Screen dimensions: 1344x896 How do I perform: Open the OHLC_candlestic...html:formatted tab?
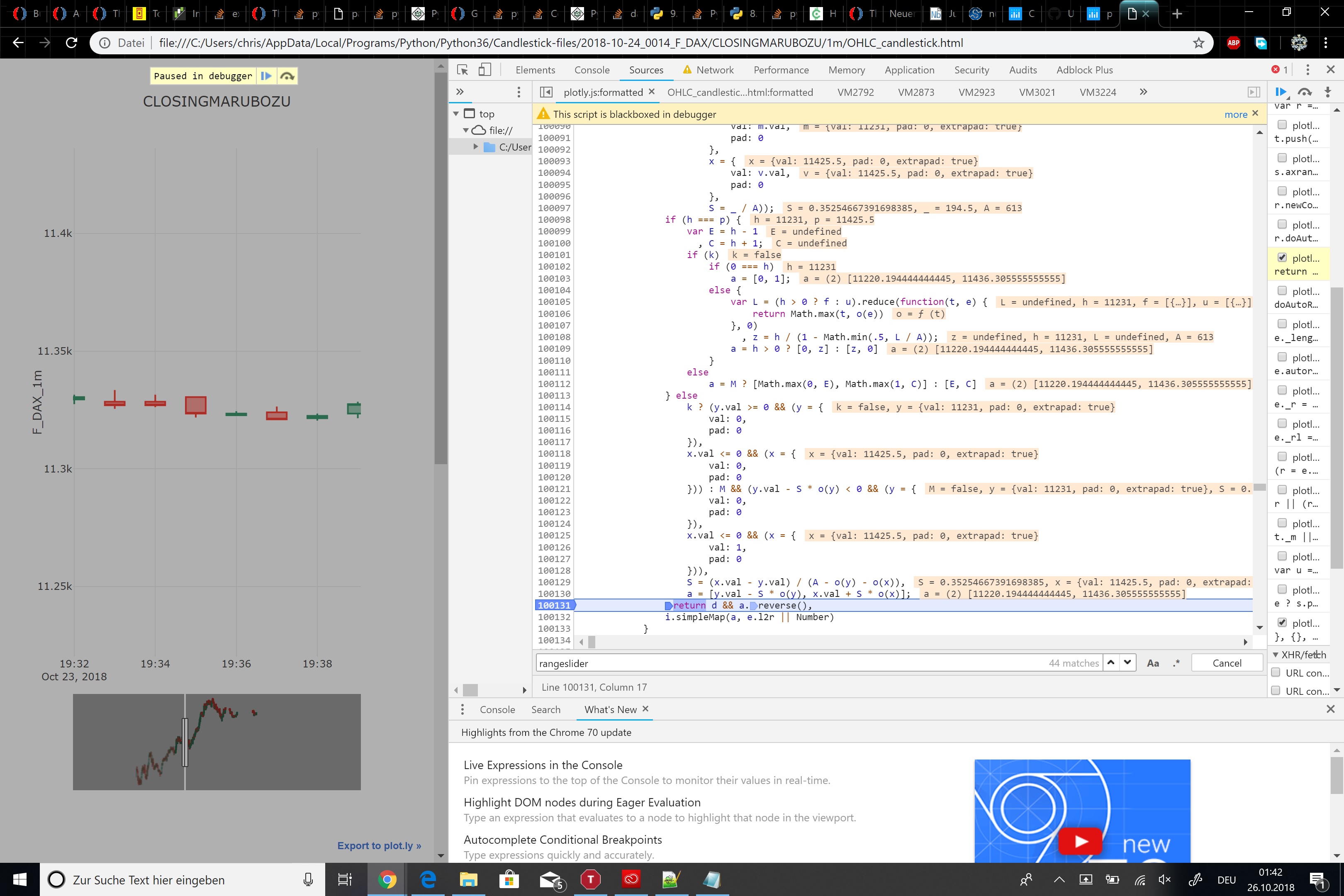740,92
